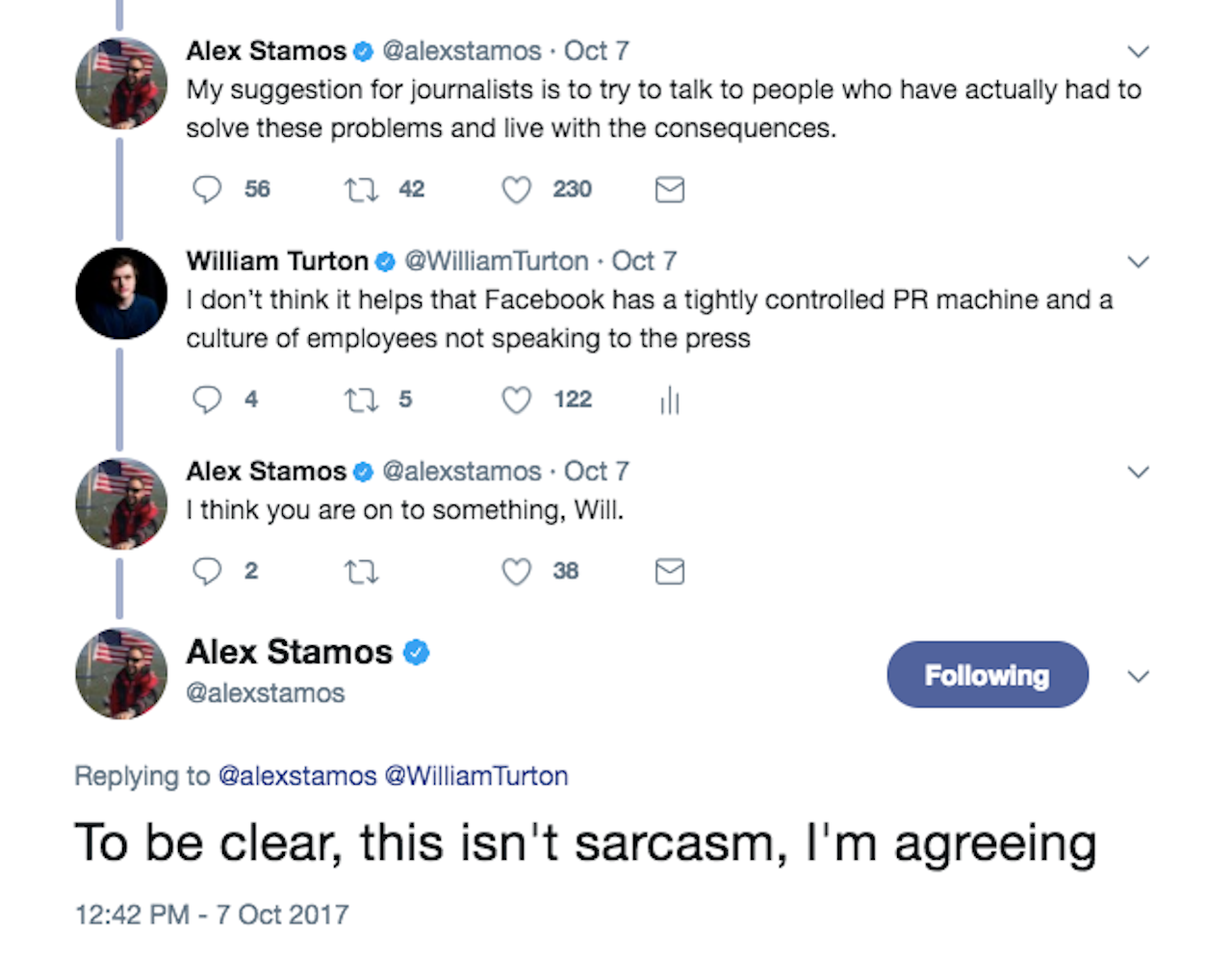Reply to Alex Stamos's journalist suggestion tweet

point(207,190)
